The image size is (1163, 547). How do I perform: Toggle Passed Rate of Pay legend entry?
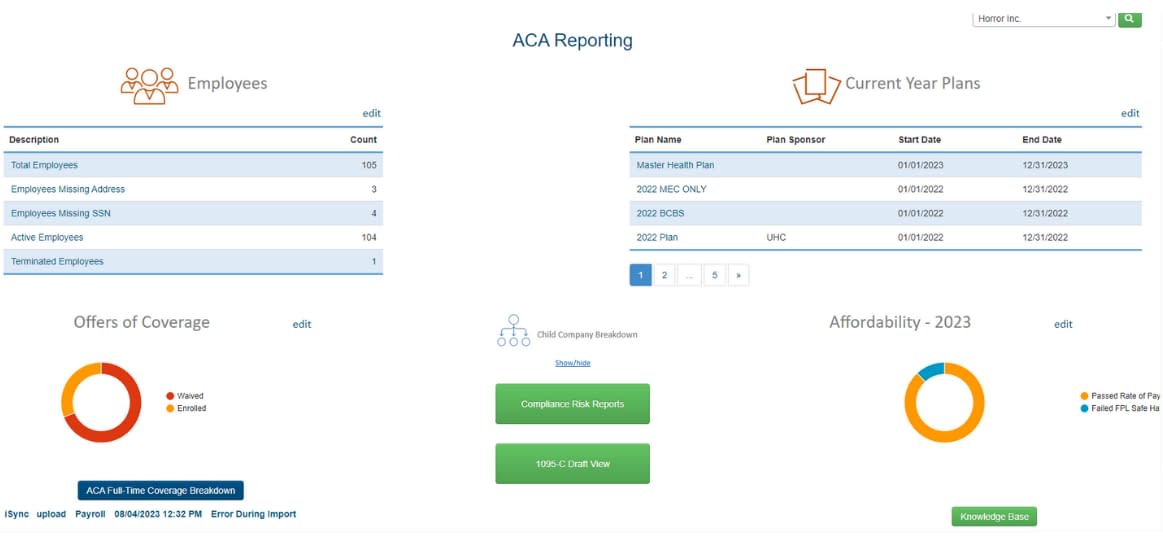point(1120,396)
